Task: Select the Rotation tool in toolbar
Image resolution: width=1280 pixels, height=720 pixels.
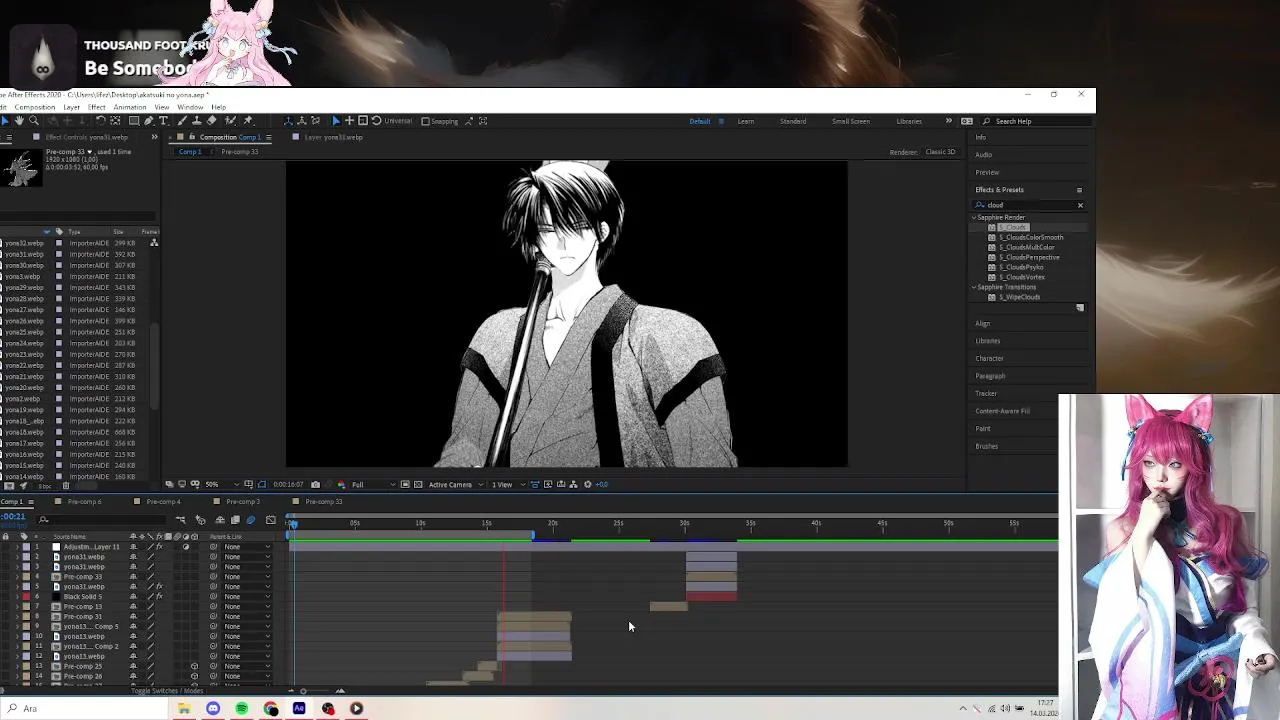Action: [x=101, y=120]
